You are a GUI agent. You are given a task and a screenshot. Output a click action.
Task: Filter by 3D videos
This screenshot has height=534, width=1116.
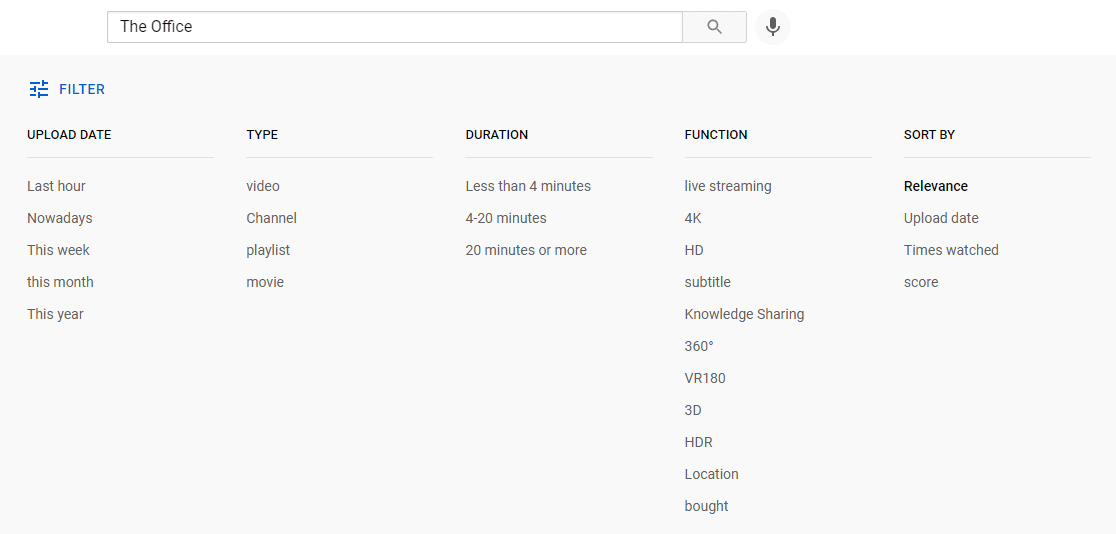(x=693, y=410)
